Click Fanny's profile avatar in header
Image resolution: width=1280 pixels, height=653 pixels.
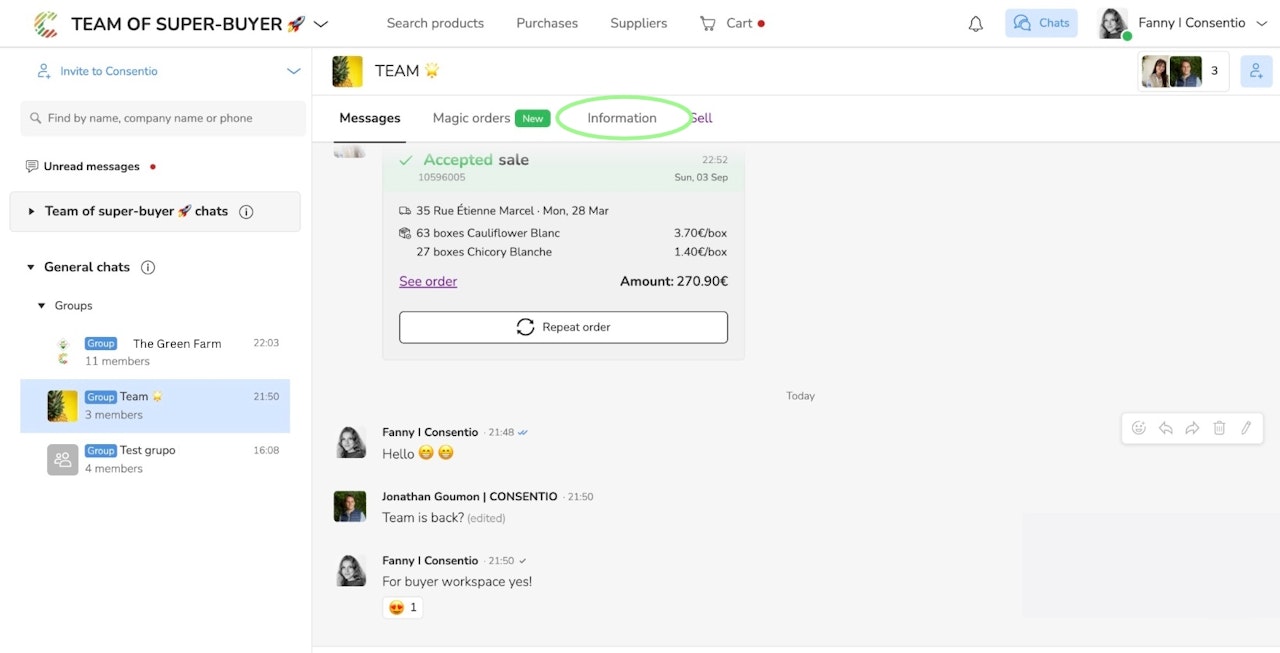coord(1113,23)
